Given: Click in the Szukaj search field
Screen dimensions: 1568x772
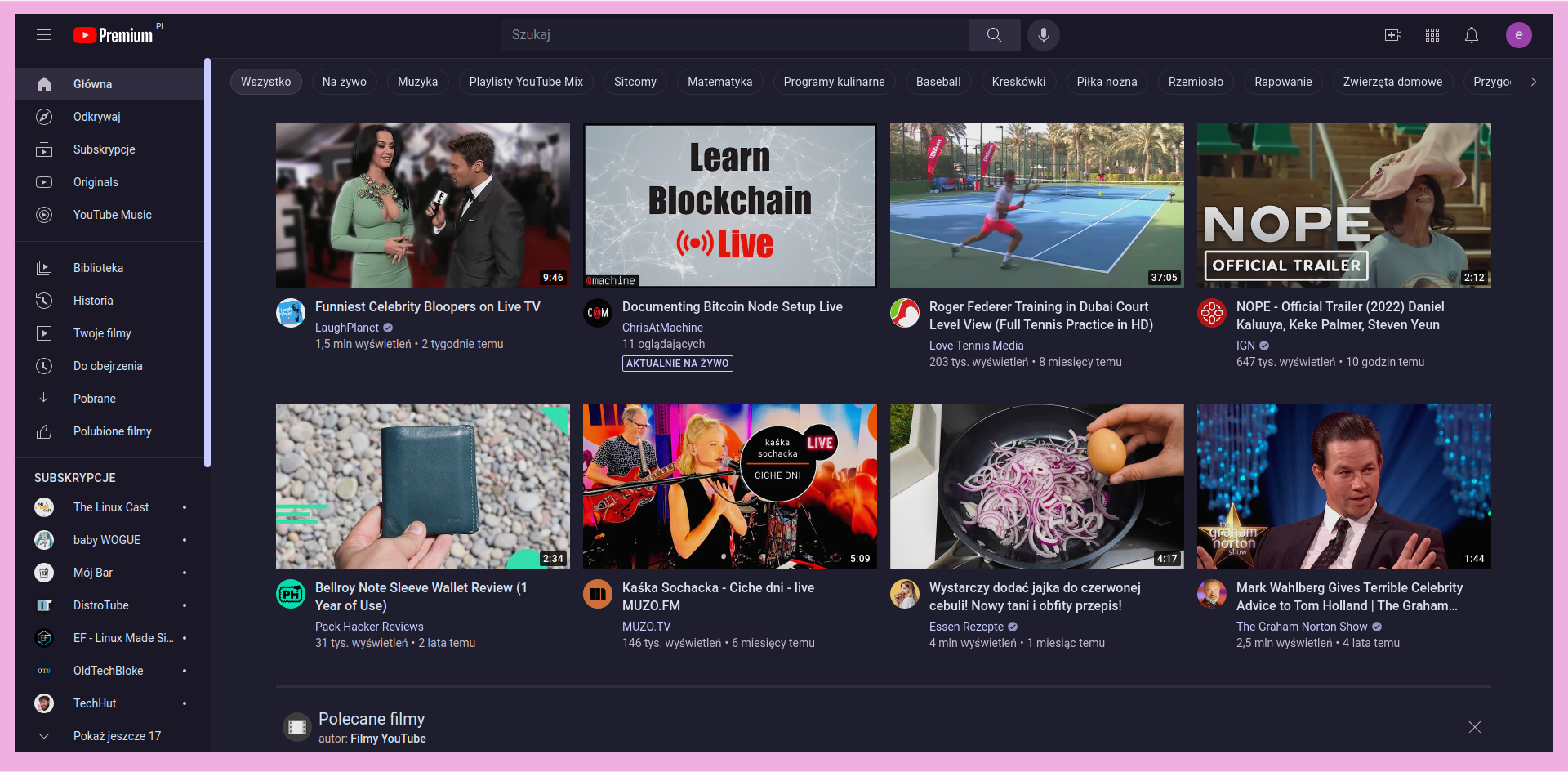Looking at the screenshot, I should pyautogui.click(x=735, y=35).
